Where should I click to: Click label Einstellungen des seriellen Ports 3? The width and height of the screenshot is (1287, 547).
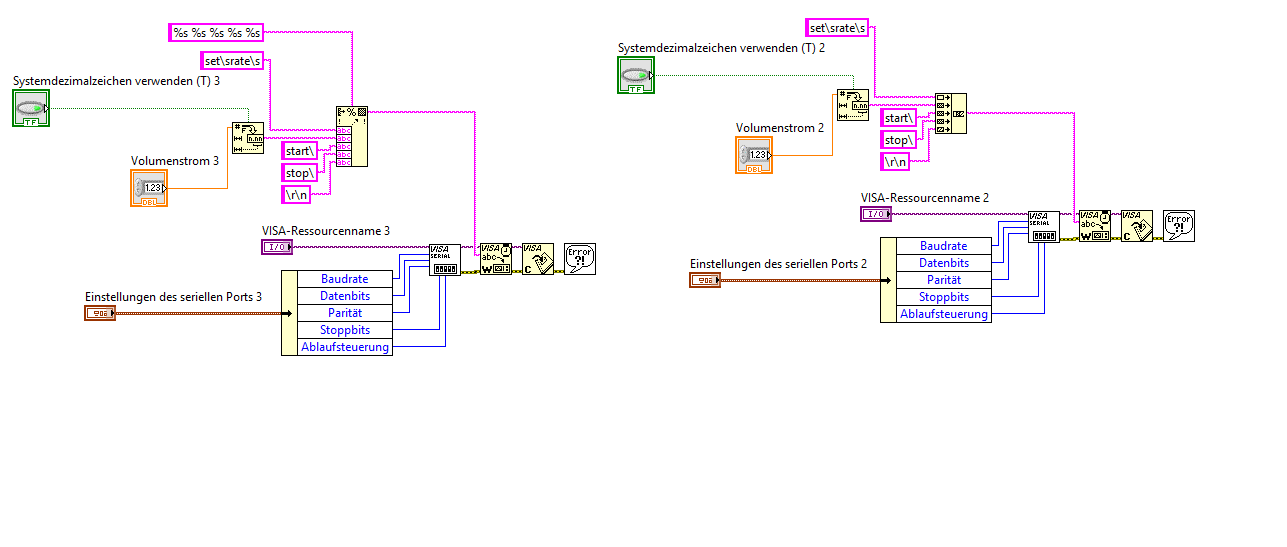[174, 297]
